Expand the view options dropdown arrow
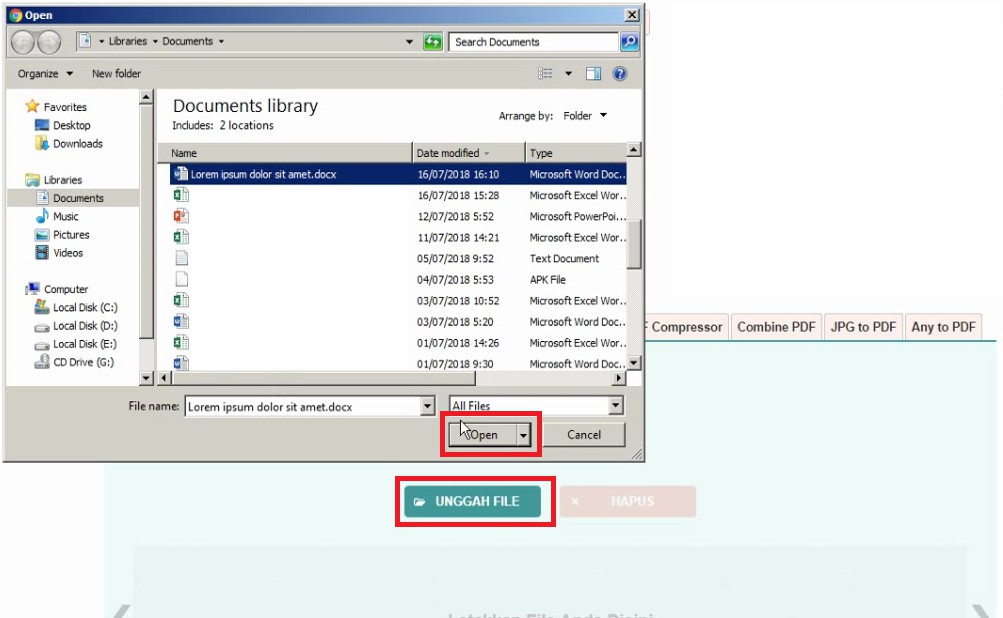 click(x=568, y=74)
